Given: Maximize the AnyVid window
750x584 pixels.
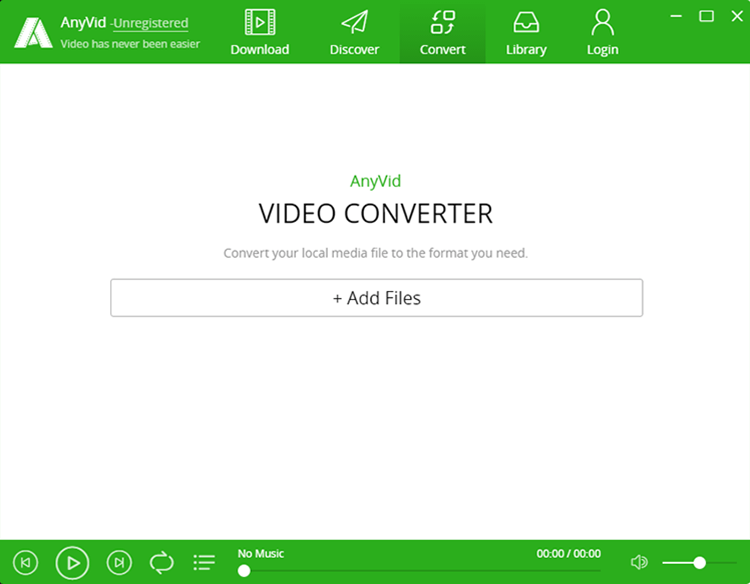Looking at the screenshot, I should [706, 16].
